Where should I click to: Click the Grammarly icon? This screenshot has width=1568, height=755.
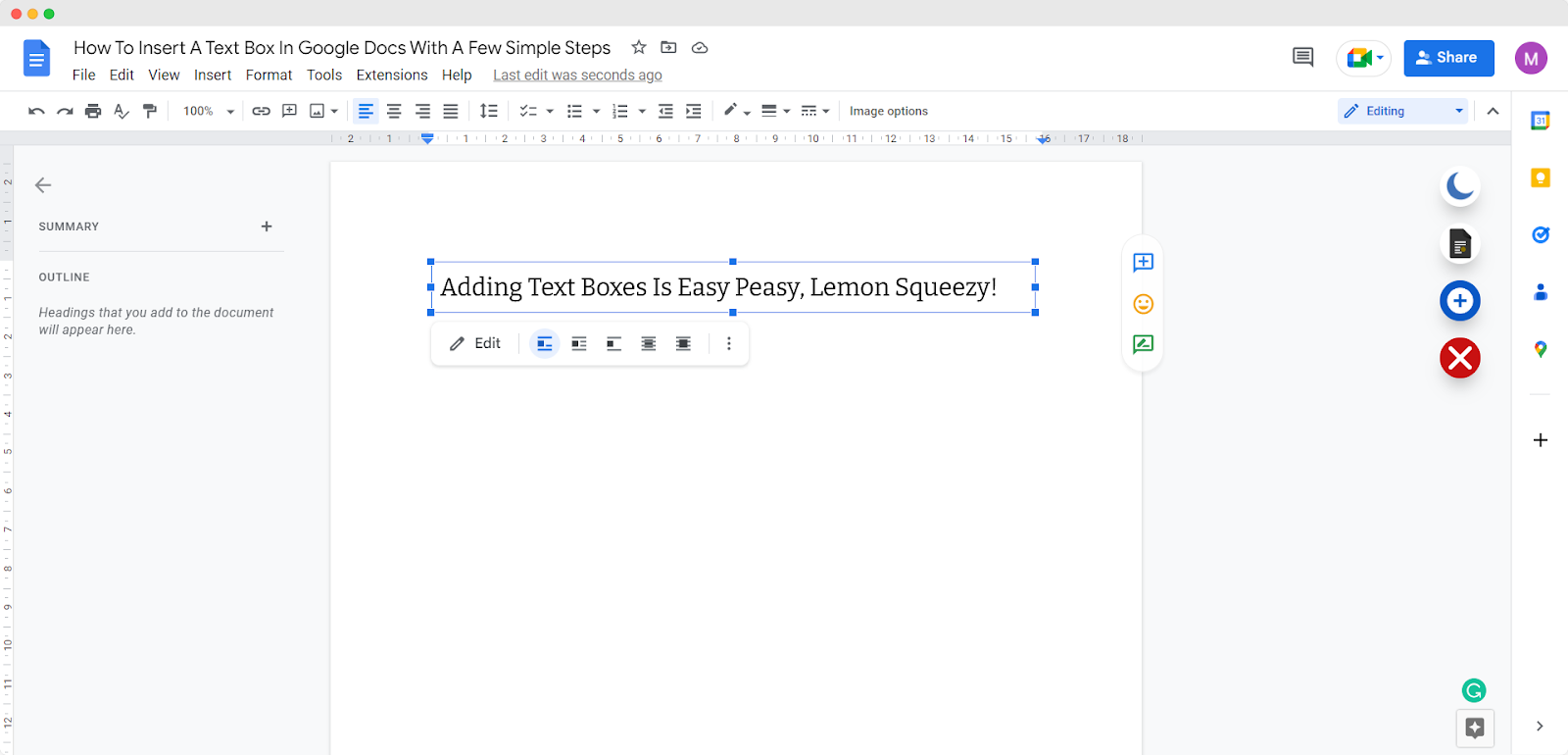click(x=1474, y=690)
